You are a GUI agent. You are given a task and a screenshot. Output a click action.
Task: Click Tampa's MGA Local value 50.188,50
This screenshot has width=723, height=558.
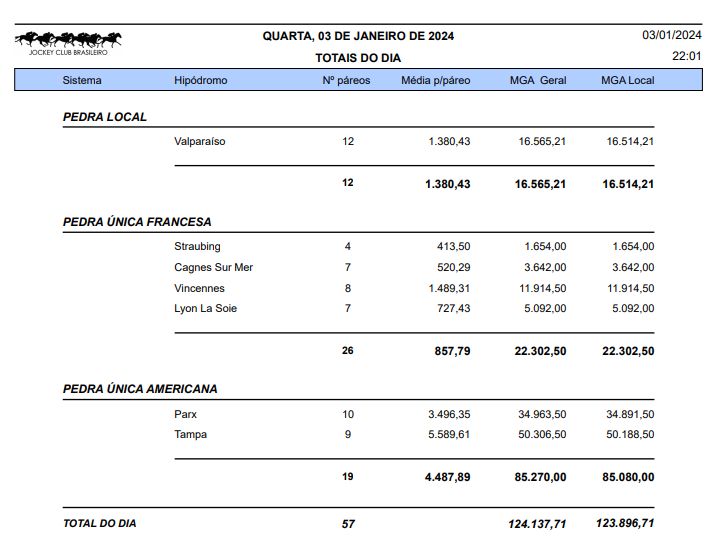(630, 435)
